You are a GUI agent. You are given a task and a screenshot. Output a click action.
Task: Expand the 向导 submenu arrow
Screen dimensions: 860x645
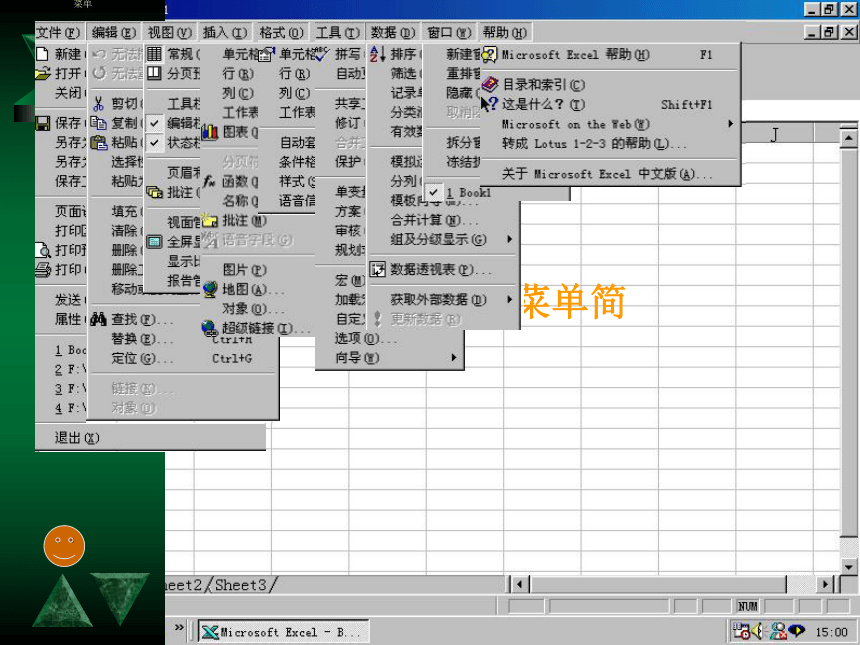(454, 358)
